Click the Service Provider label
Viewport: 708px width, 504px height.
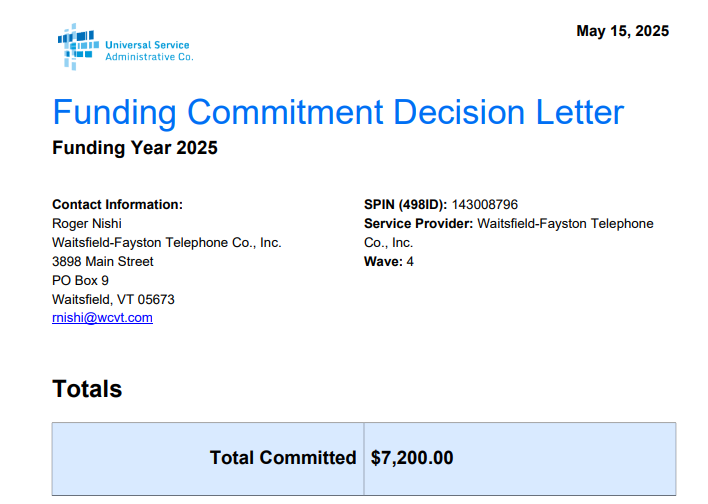418,223
